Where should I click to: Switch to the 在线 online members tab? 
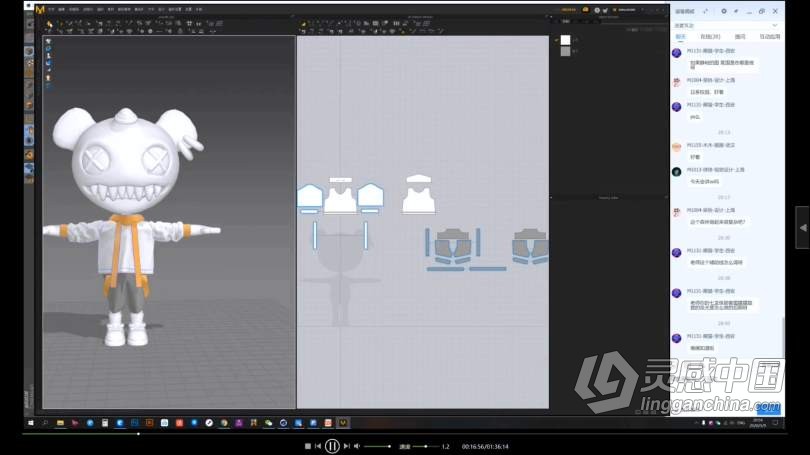pos(710,37)
